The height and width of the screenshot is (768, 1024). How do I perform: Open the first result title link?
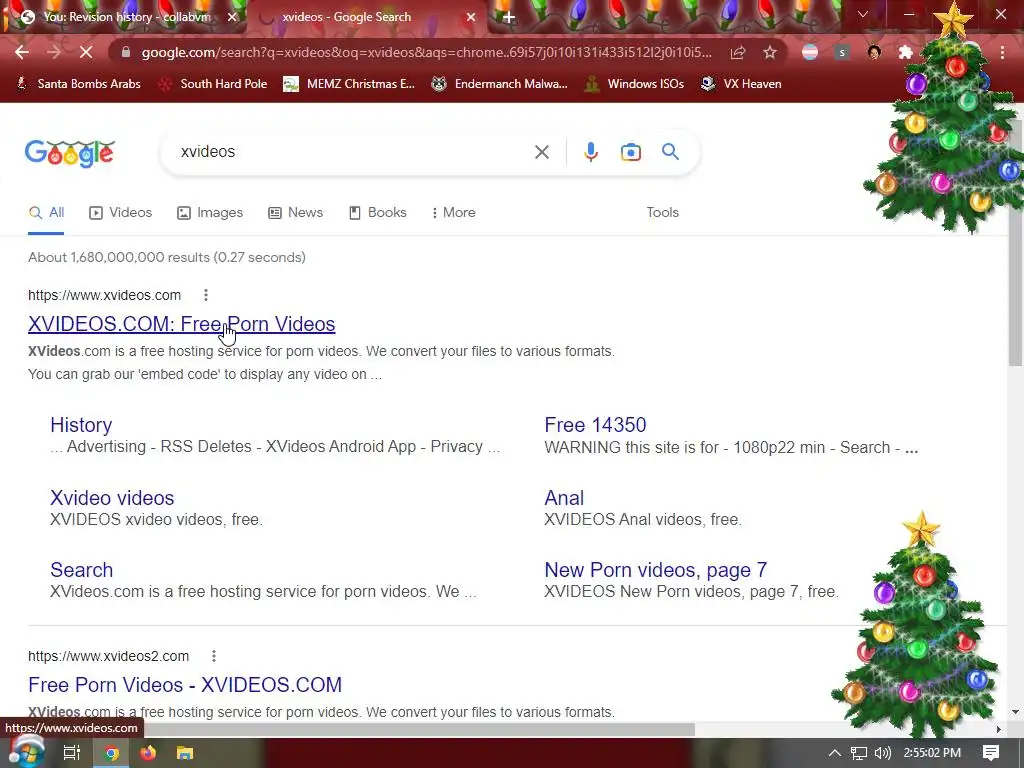pyautogui.click(x=182, y=324)
